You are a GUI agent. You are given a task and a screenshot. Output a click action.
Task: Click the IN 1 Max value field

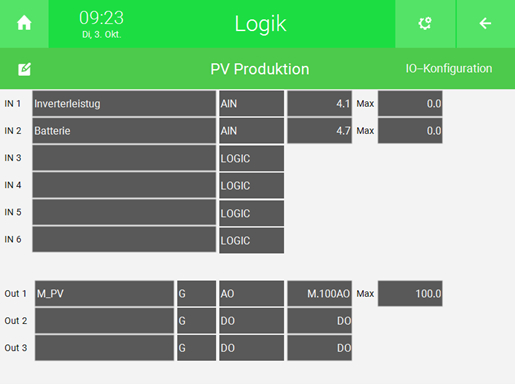(410, 103)
